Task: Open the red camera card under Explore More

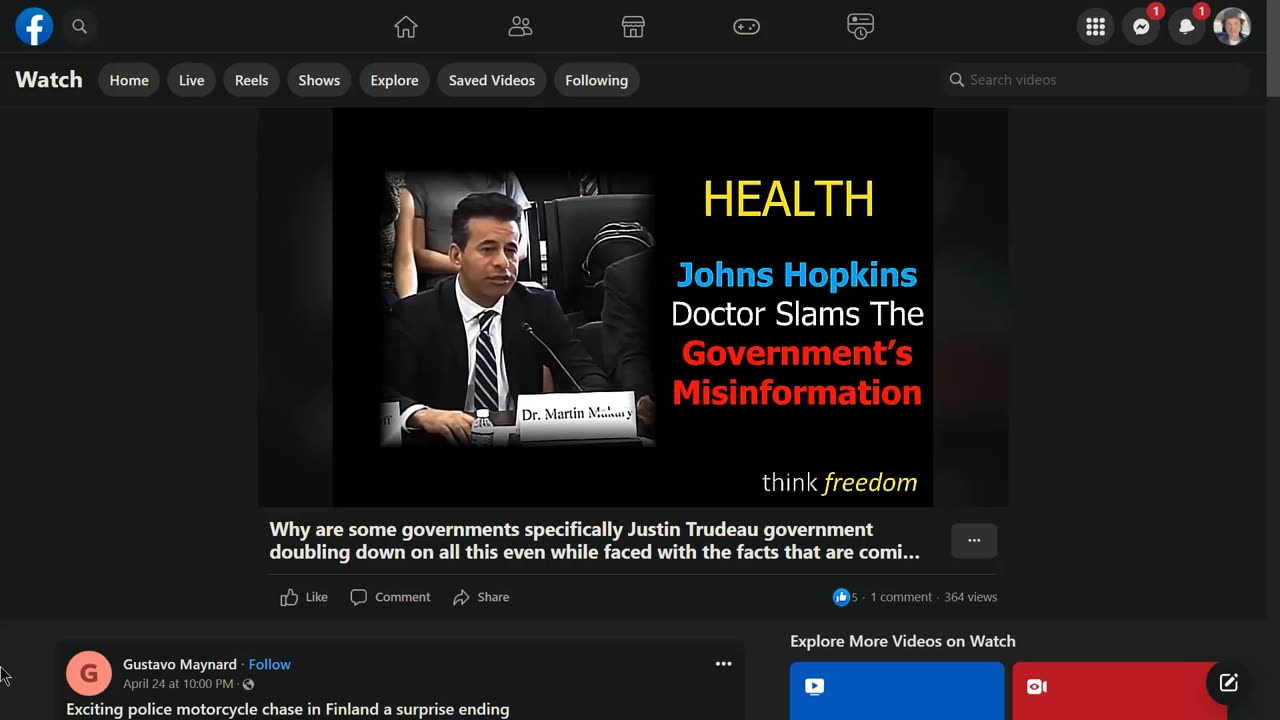Action: click(1119, 691)
